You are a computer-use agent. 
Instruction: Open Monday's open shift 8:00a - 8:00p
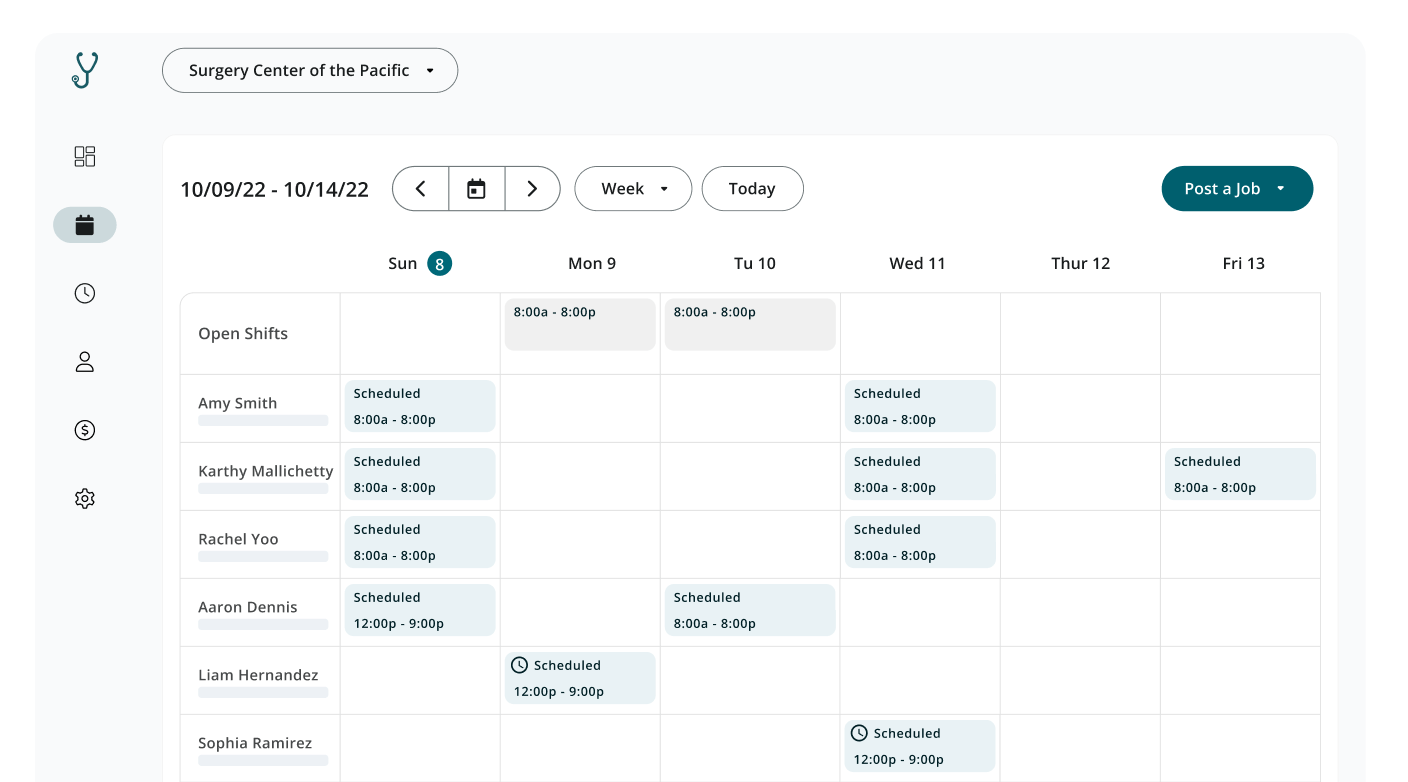coord(580,324)
